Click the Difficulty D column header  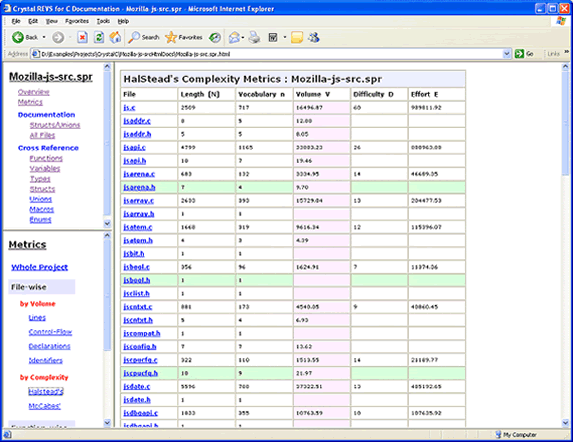(x=373, y=94)
